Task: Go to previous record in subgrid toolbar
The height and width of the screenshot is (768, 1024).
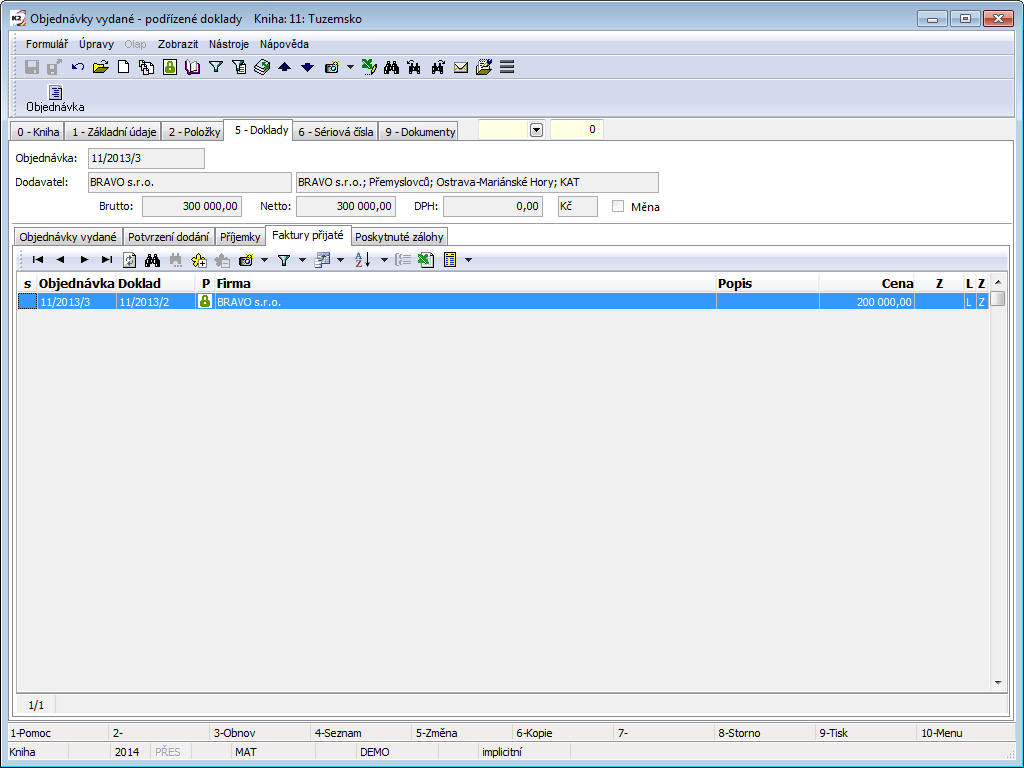Action: click(x=61, y=260)
